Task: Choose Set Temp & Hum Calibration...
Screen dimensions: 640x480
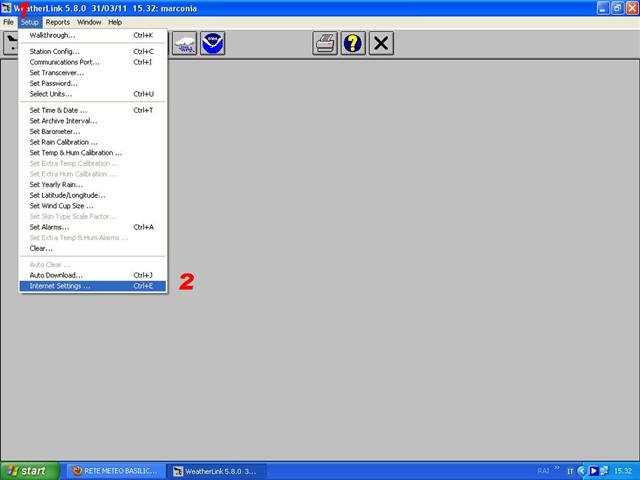Action: [x=93, y=153]
